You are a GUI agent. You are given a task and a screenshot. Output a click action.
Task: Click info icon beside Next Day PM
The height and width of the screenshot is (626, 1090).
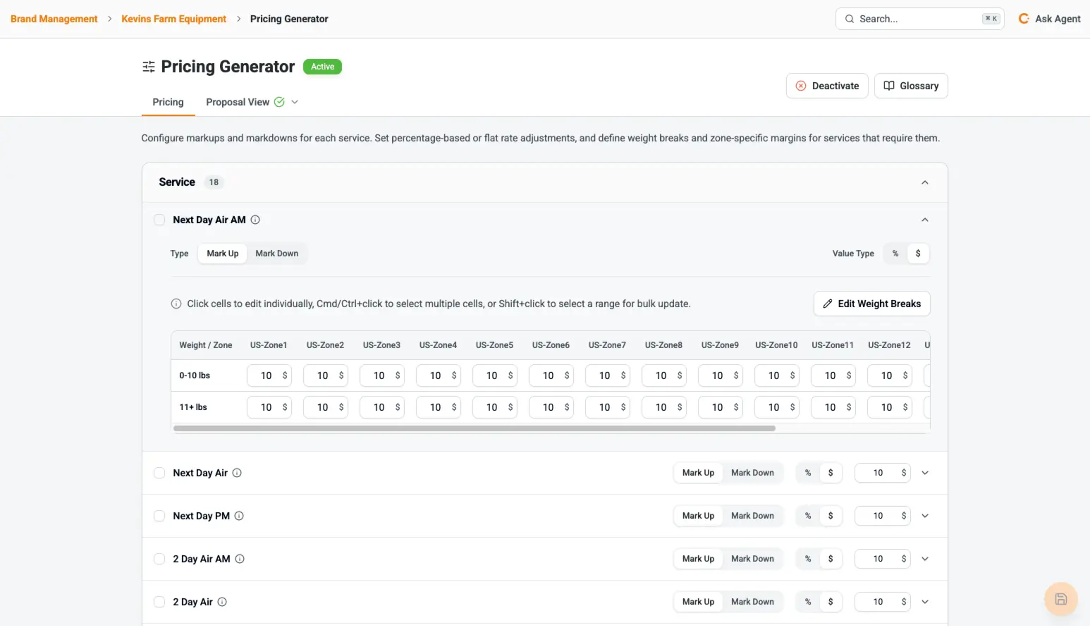coord(239,516)
